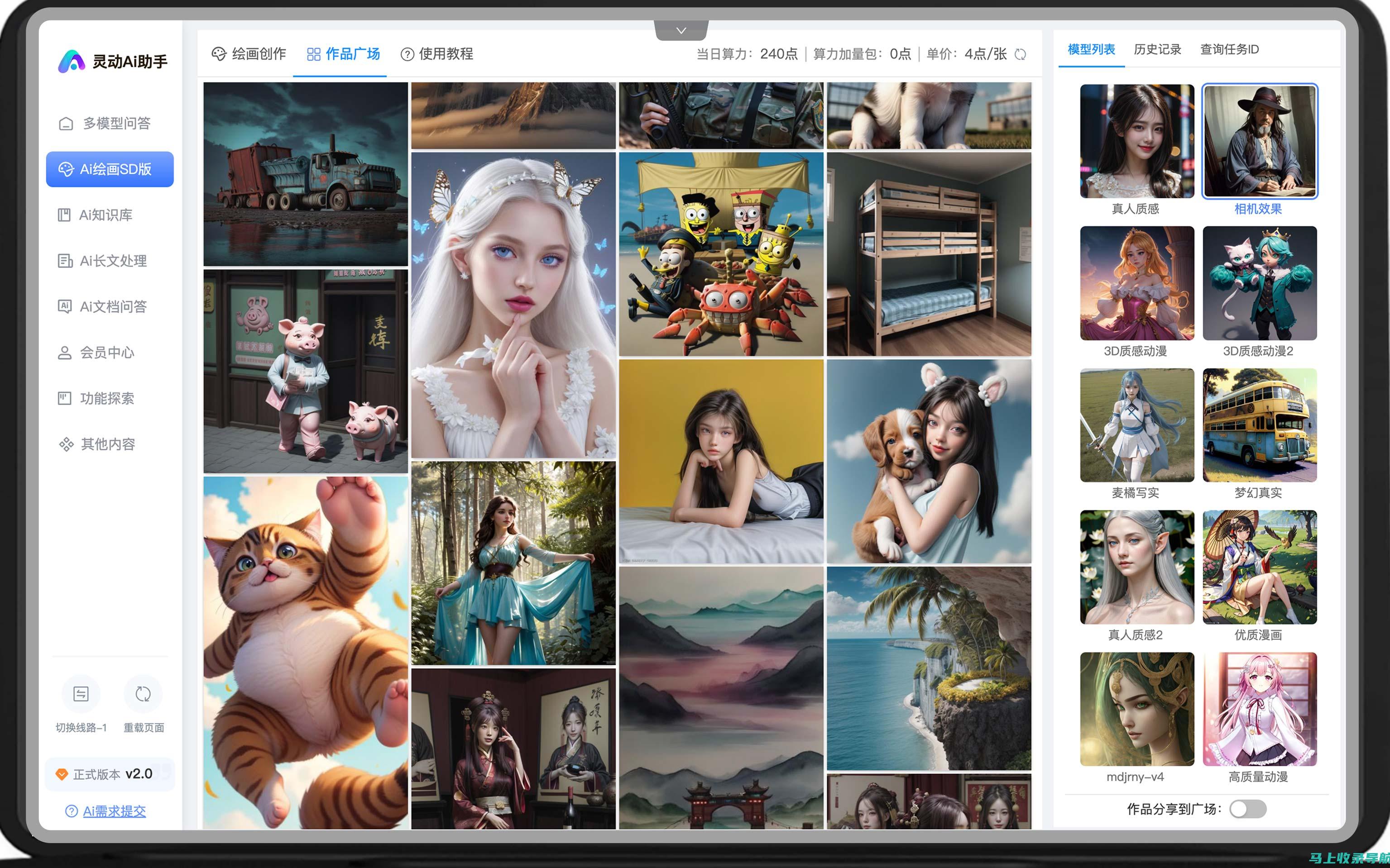Open the chubby tiger cat image

tap(306, 653)
